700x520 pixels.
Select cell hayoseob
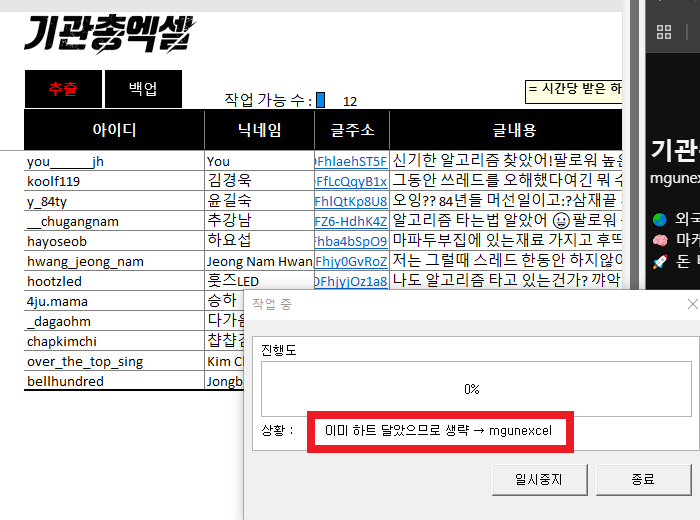tap(114, 241)
